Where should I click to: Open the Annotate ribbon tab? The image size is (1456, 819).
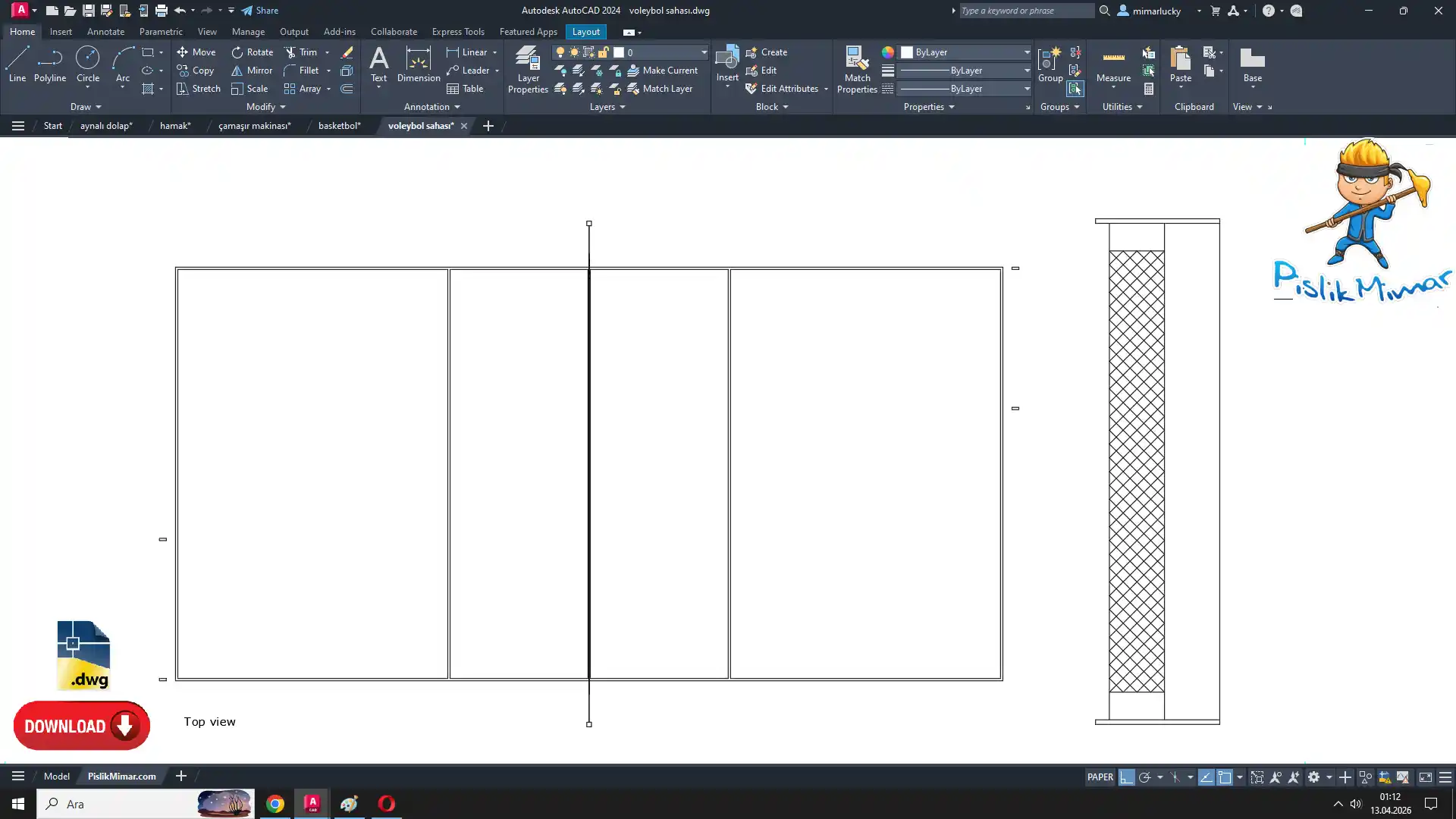105,32
